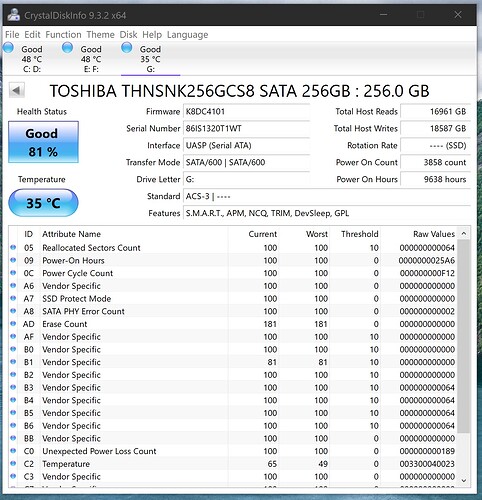482x500 pixels.
Task: Click the Drive Letter field G:
Action: coord(246,179)
